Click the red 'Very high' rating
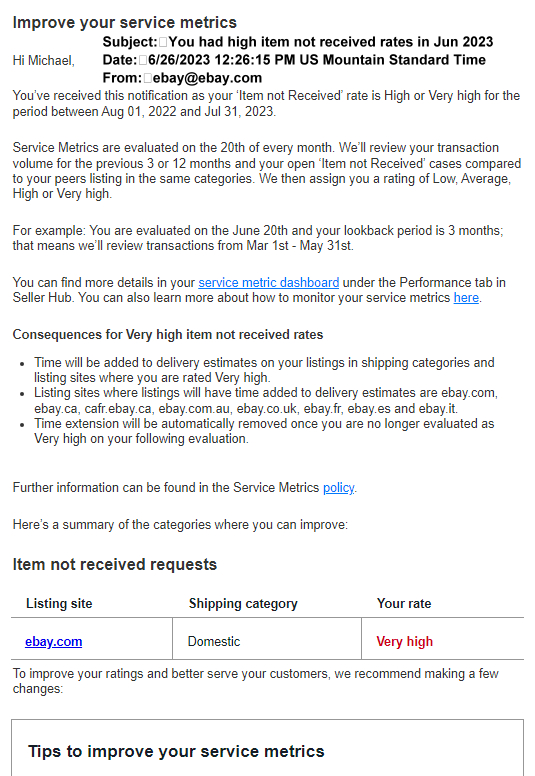The height and width of the screenshot is (776, 535). click(x=404, y=642)
